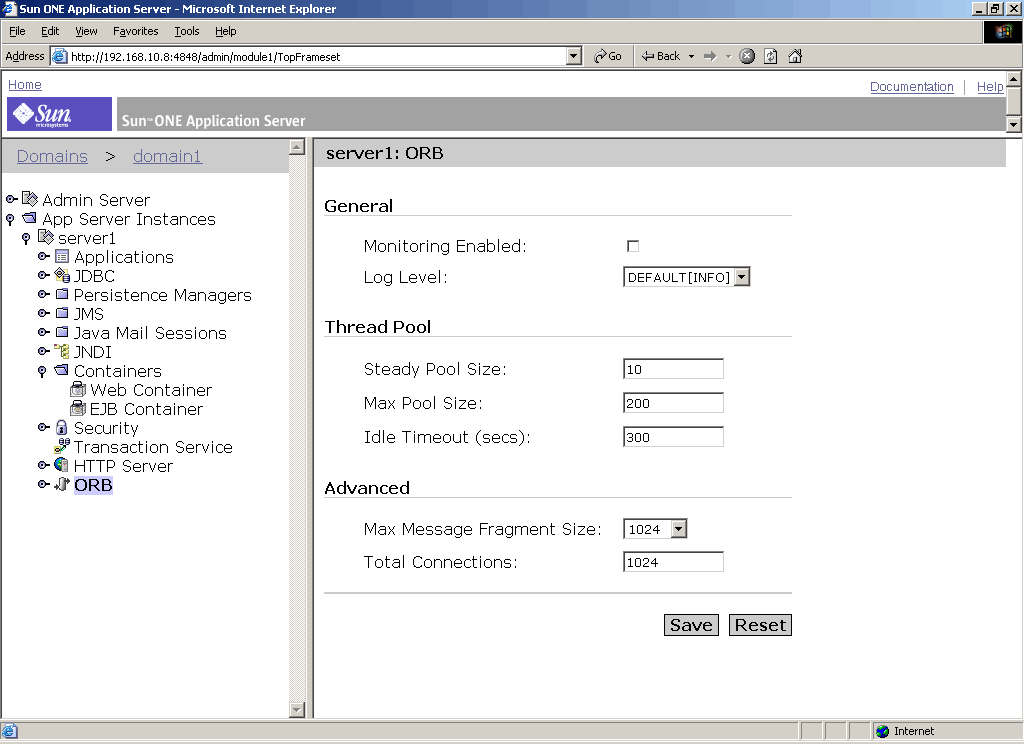
Task: Expand the Applications tree node
Action: pyautogui.click(x=43, y=256)
